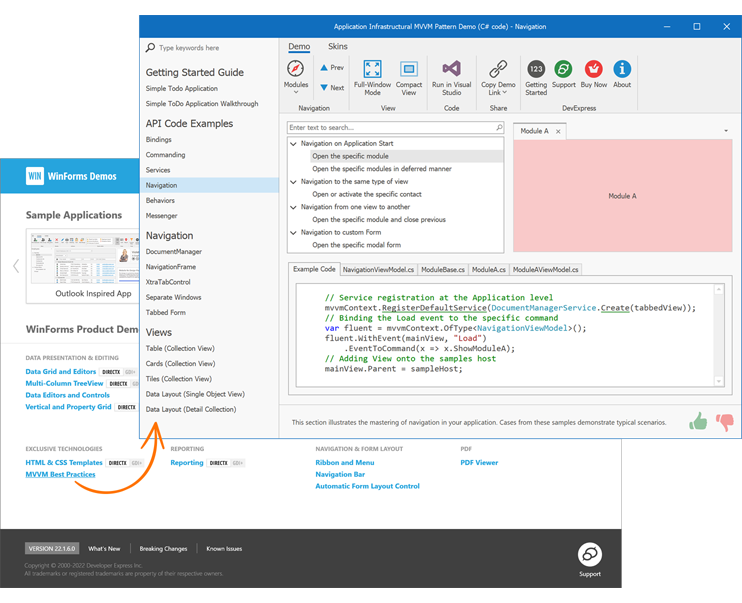Viewport: 742px width, 603px height.
Task: Open the DocumentManager navigation example
Action: point(174,252)
